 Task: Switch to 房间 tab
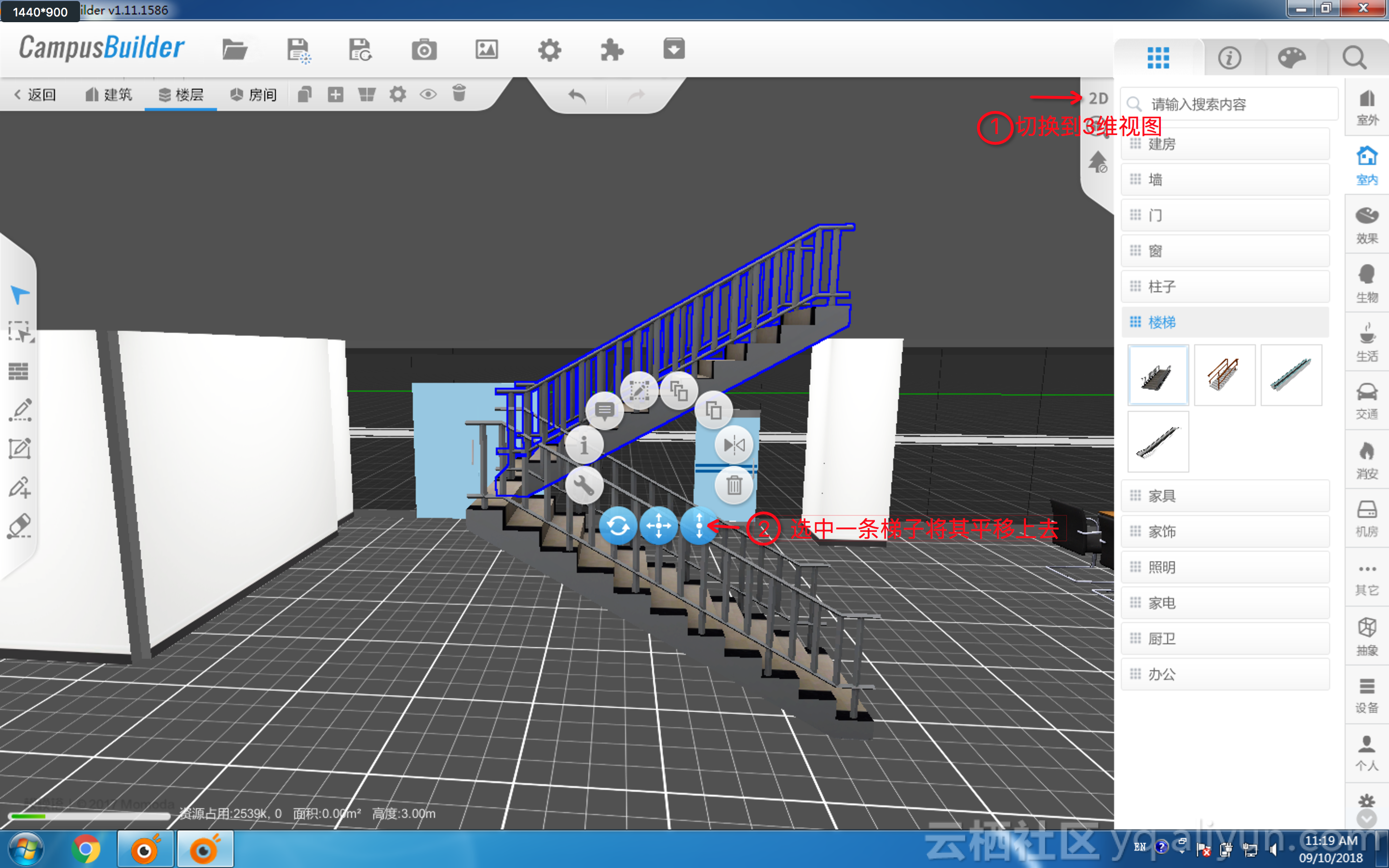click(x=254, y=95)
